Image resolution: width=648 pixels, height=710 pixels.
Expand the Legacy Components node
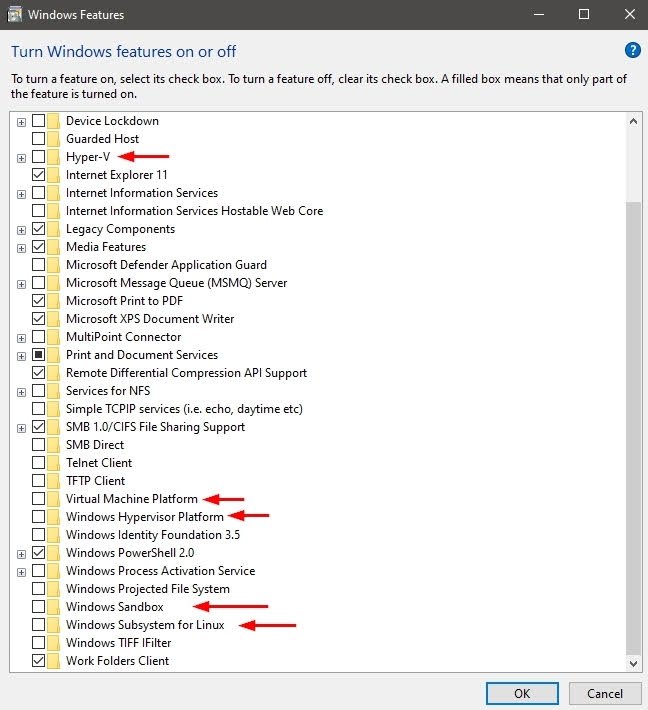[21, 230]
